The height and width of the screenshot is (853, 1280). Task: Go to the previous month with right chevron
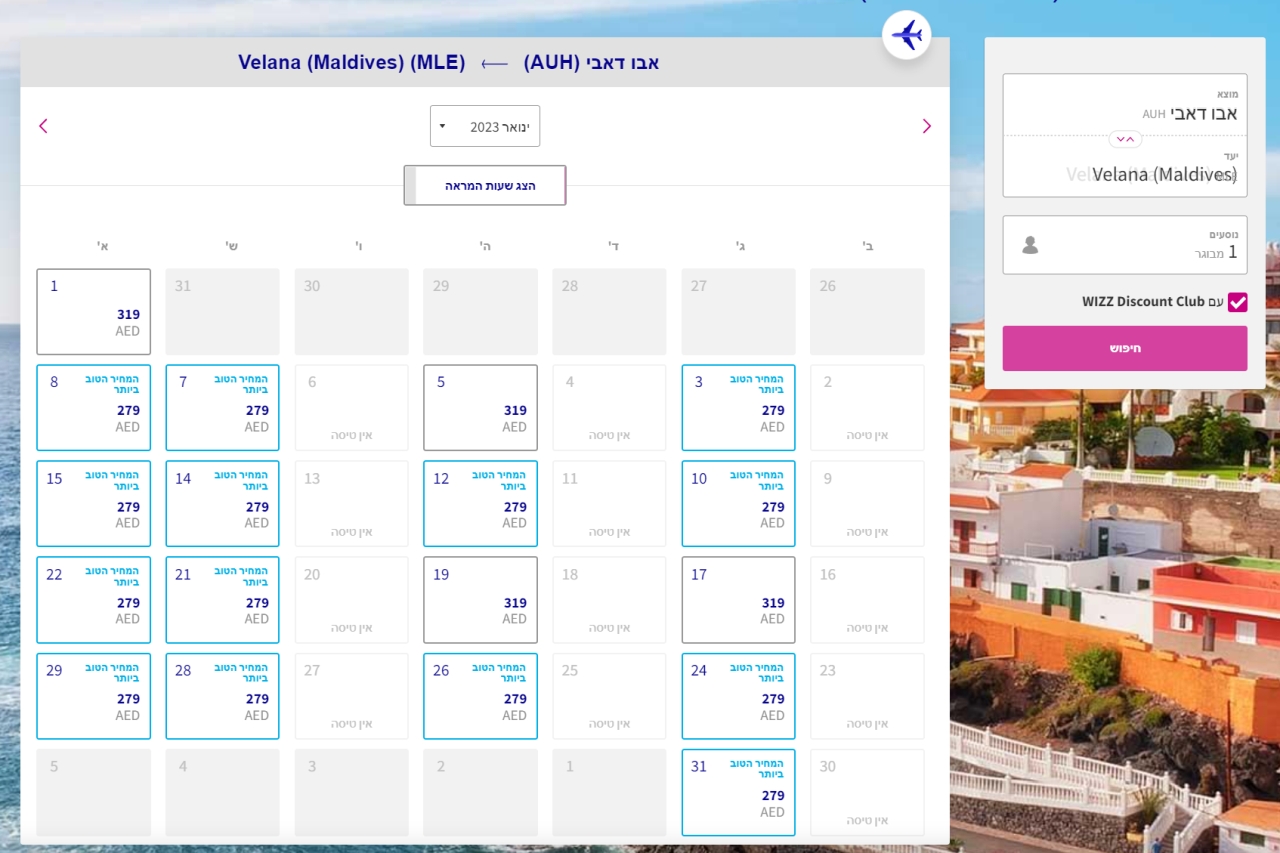926,126
